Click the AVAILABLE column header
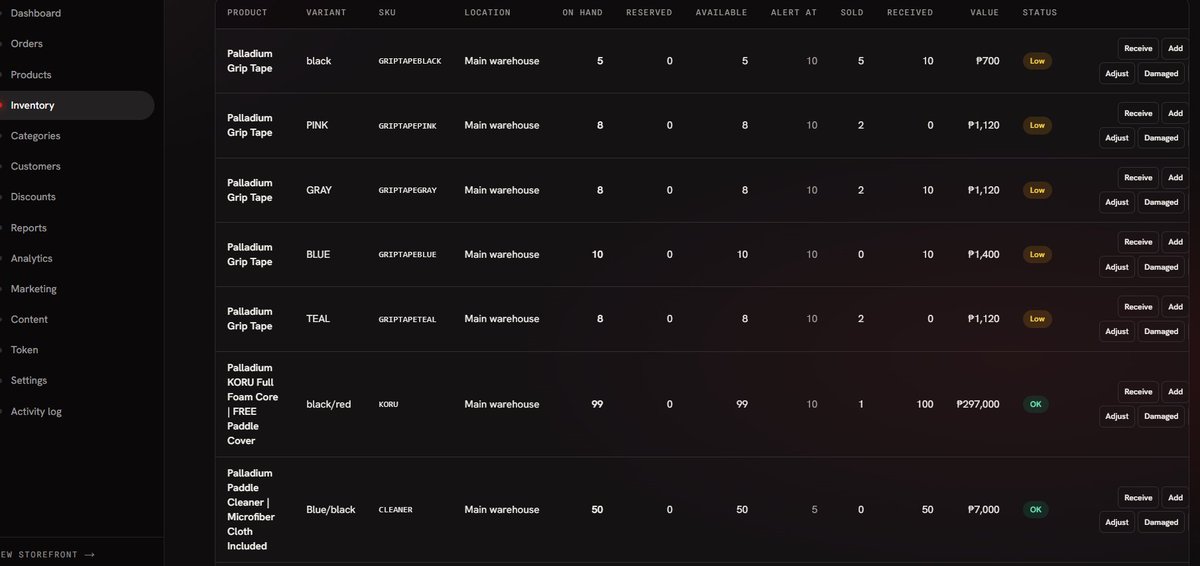 click(721, 13)
